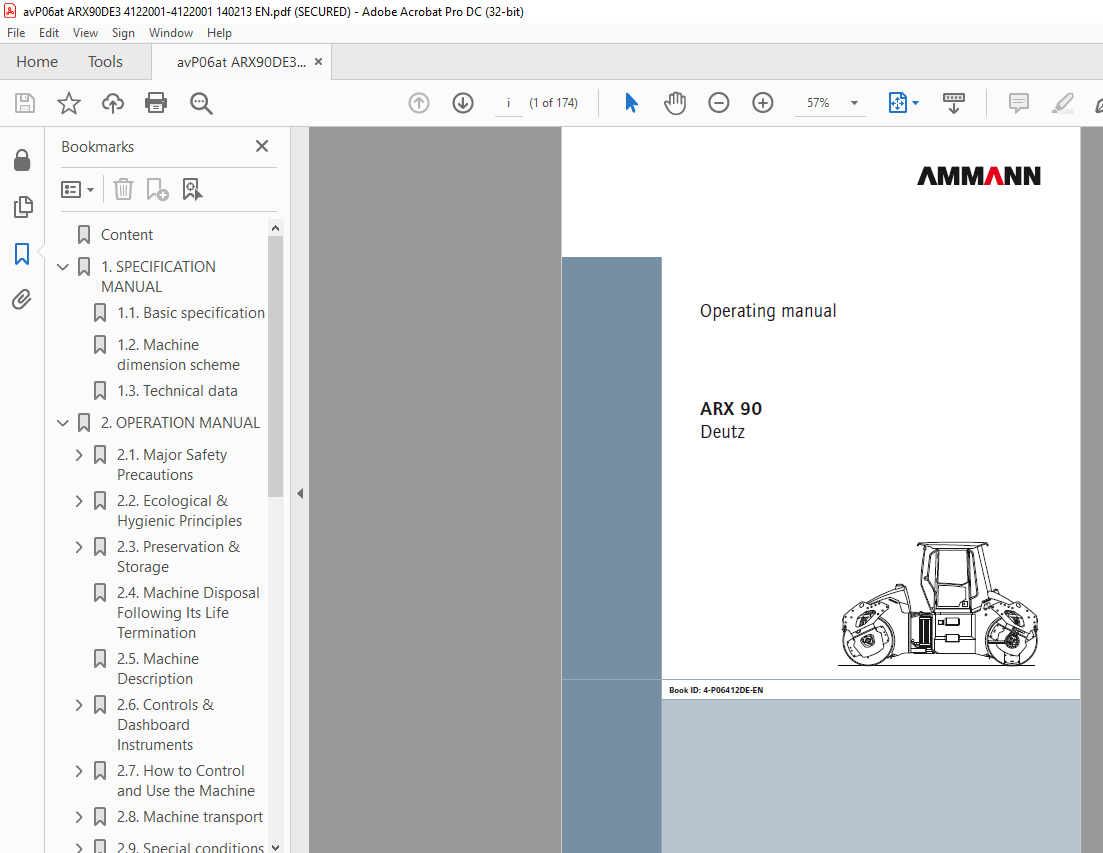Expand 2.2. Ecological & Hygienic Principles
The image size is (1103, 853).
coord(79,501)
